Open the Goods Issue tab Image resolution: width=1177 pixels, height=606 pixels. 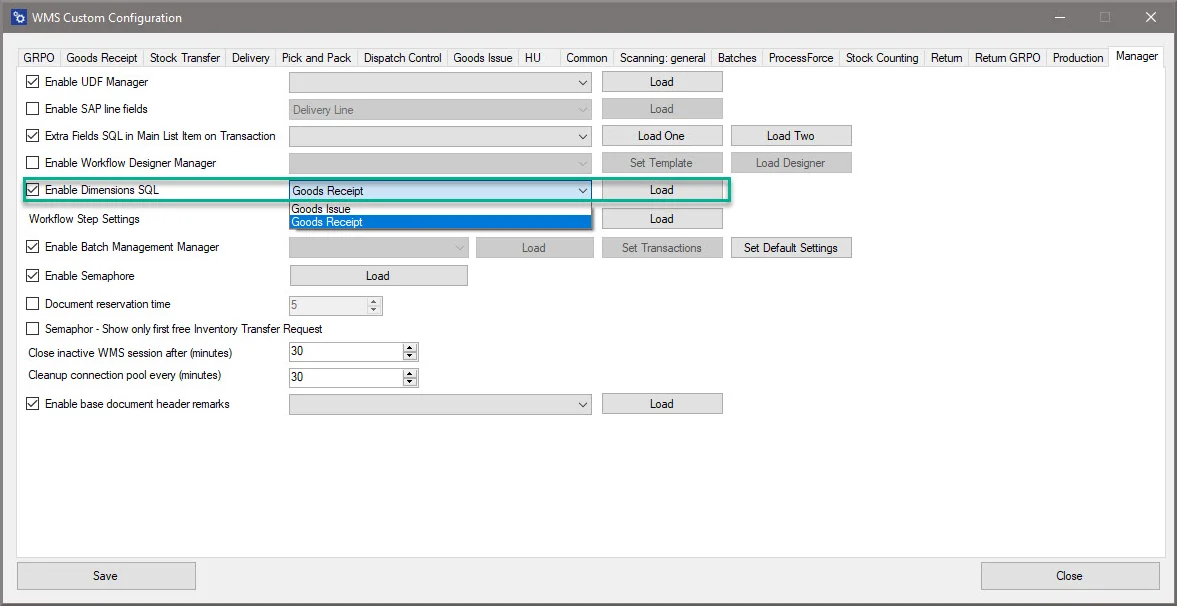click(x=483, y=58)
